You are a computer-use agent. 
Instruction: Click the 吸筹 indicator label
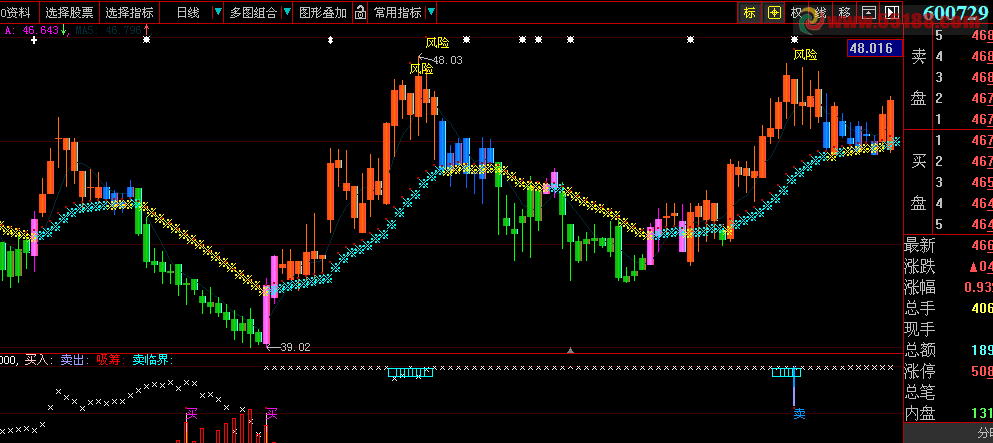click(111, 360)
